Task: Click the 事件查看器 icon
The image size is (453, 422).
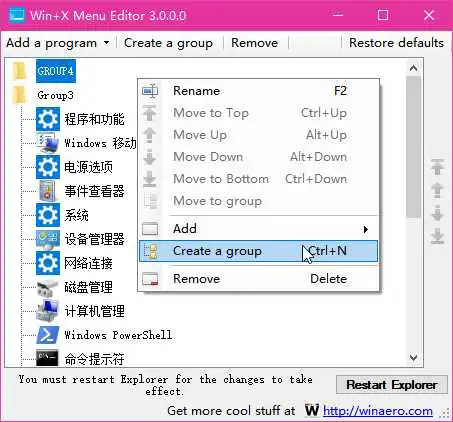Action: pyautogui.click(x=48, y=191)
